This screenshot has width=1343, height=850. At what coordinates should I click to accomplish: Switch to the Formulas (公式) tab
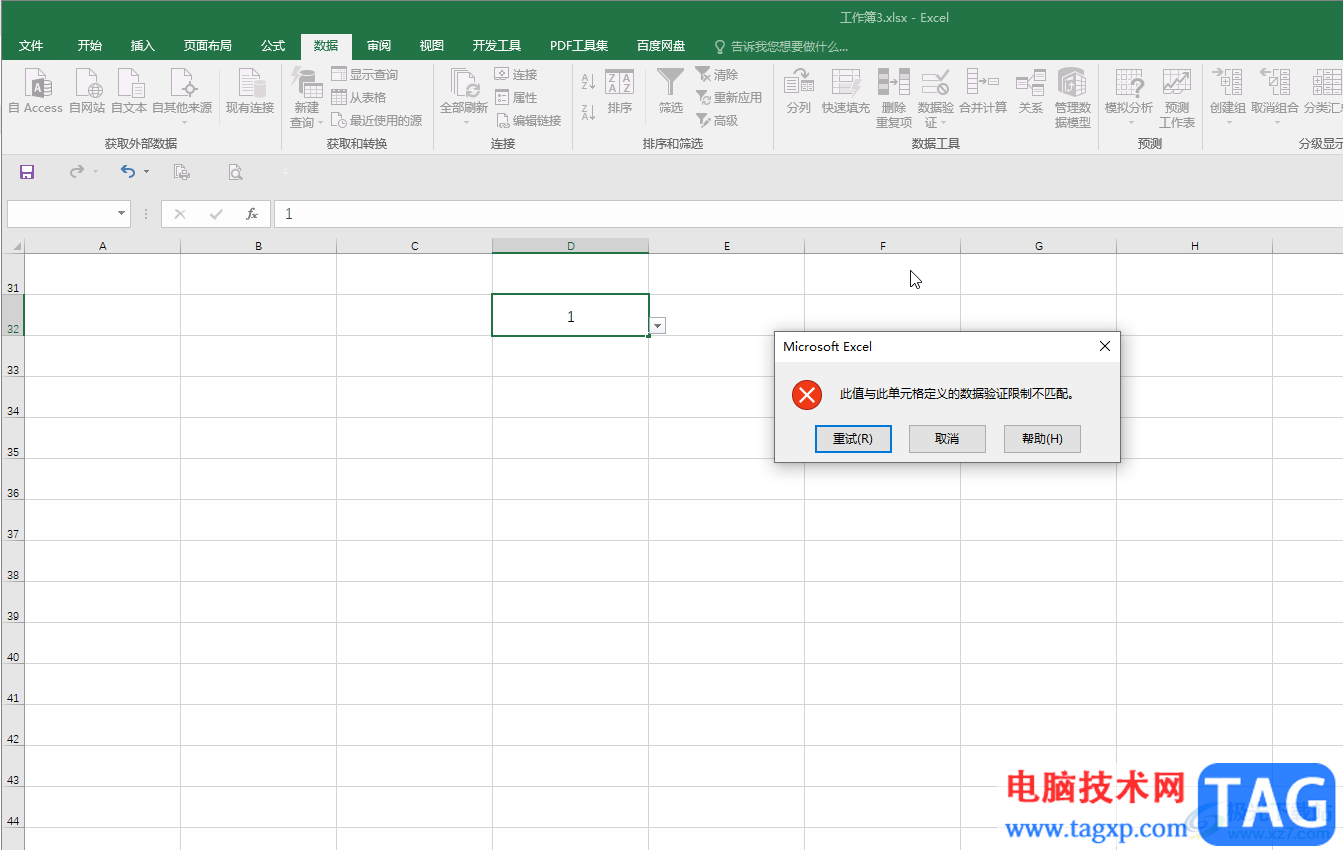pos(273,46)
